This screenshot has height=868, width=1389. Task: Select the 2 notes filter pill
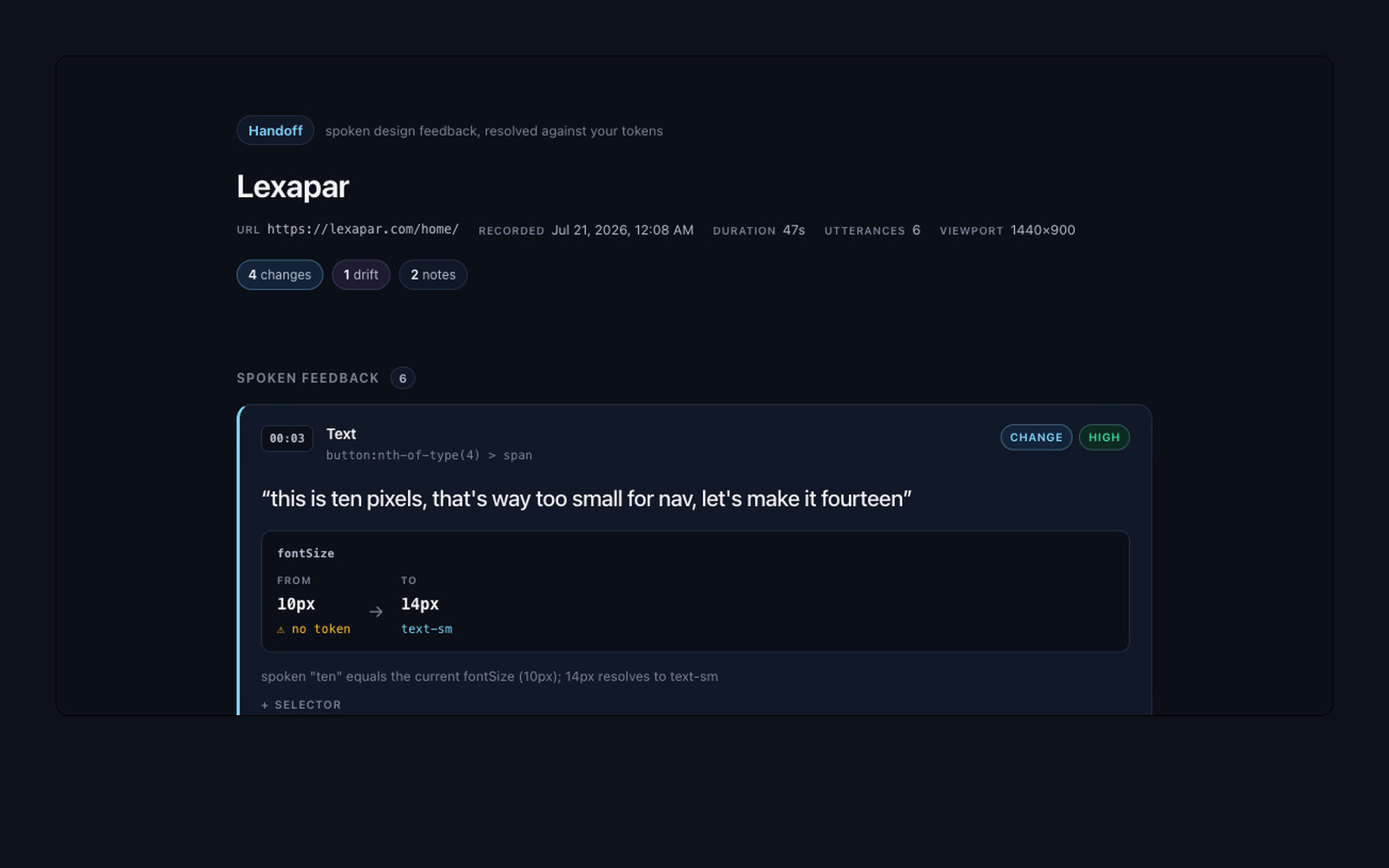click(433, 274)
